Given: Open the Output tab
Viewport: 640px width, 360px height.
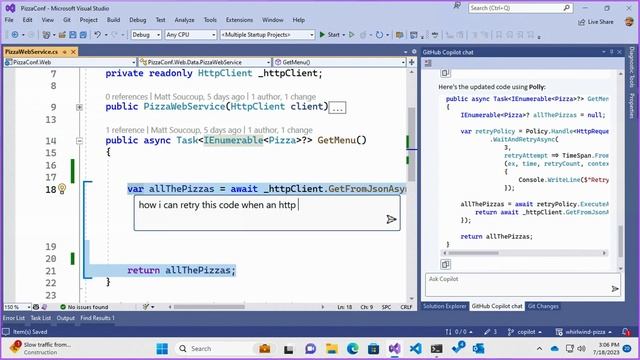Looking at the screenshot, I should [x=66, y=318].
